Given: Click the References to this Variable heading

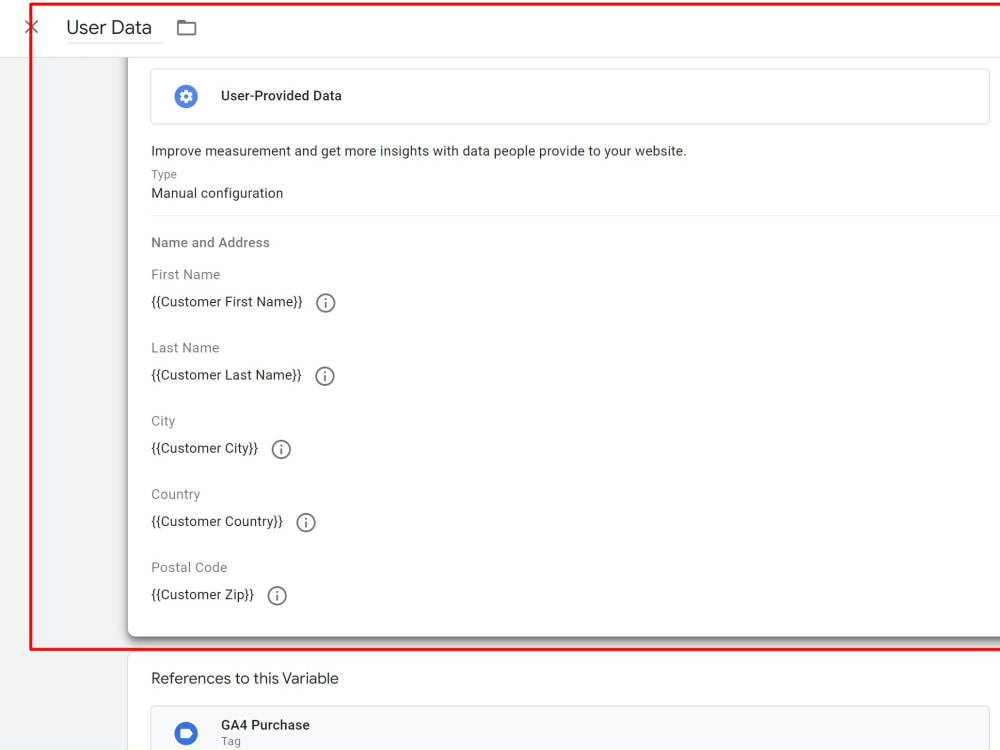Looking at the screenshot, I should 245,679.
